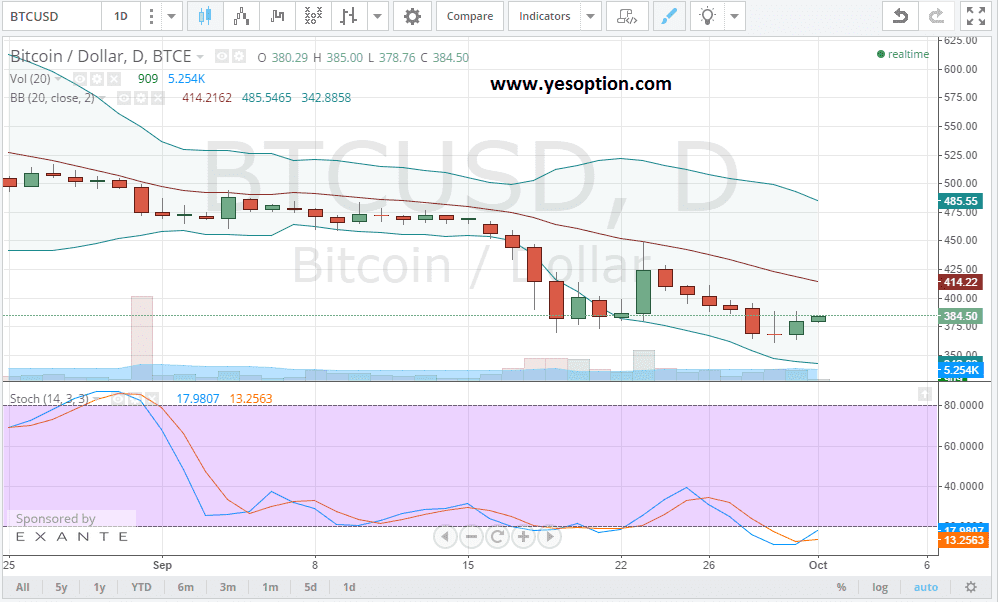Hide the BB (20, close, 2) indicator
The width and height of the screenshot is (999, 602).
coord(123,97)
